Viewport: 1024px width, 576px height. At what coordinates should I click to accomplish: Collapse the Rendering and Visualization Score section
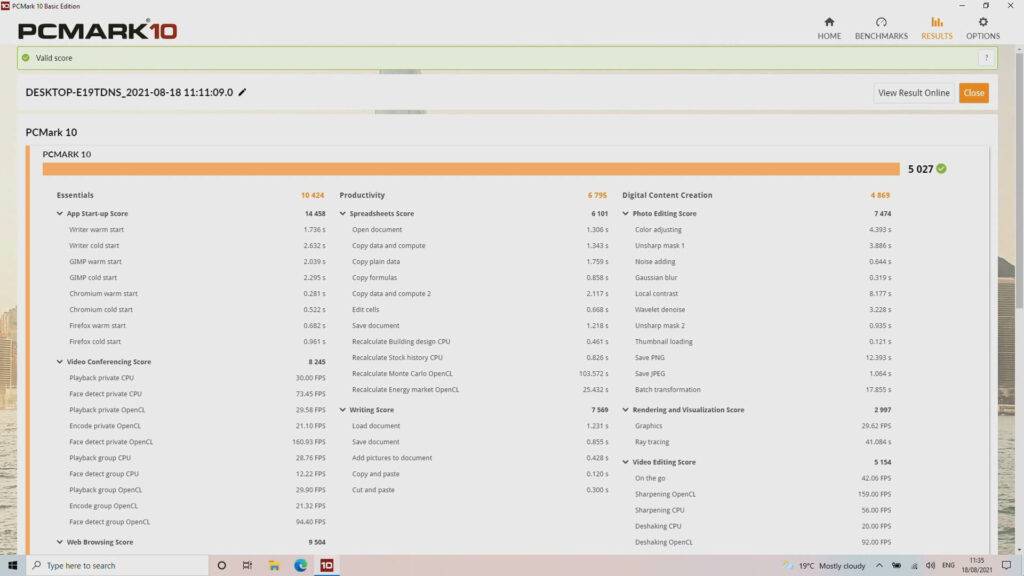(x=625, y=410)
